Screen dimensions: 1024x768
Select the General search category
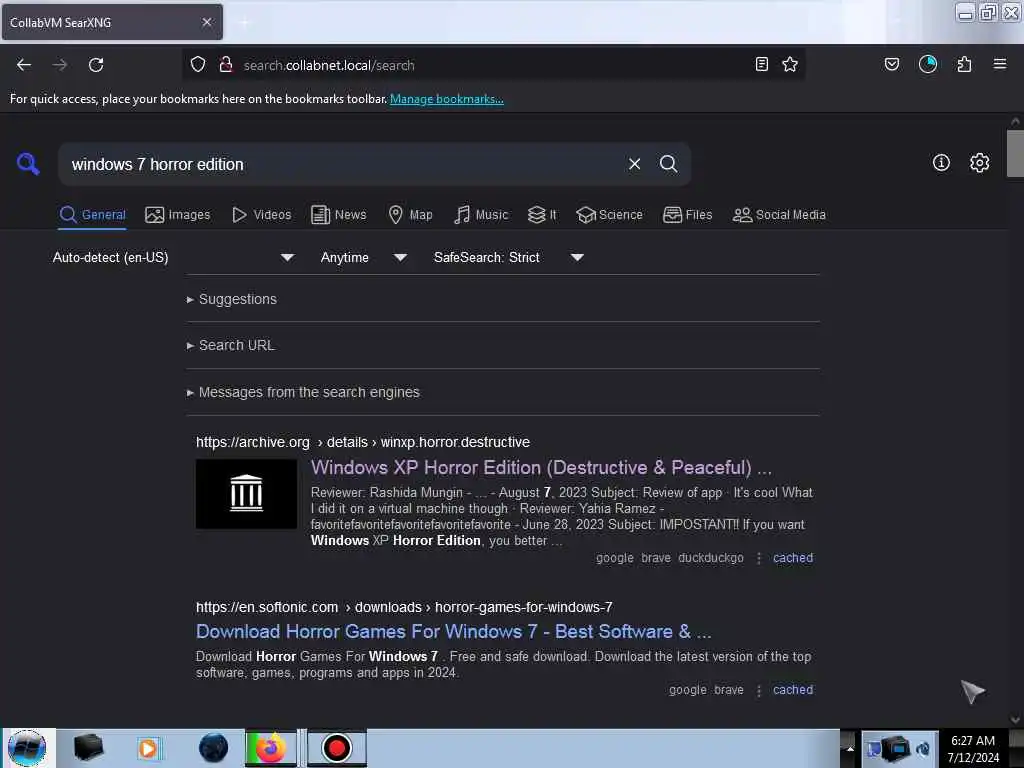click(93, 215)
